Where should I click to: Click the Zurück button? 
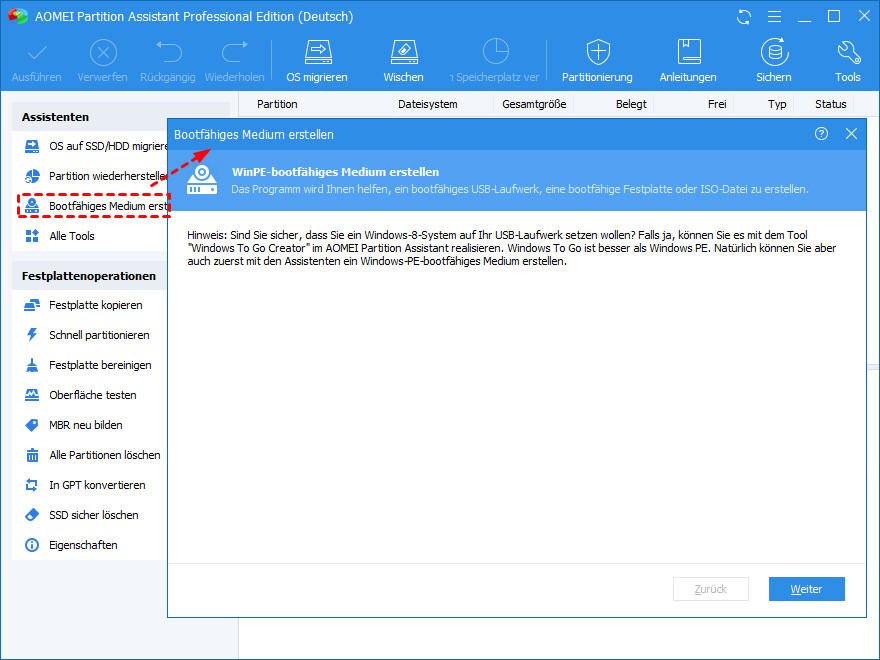tap(711, 589)
